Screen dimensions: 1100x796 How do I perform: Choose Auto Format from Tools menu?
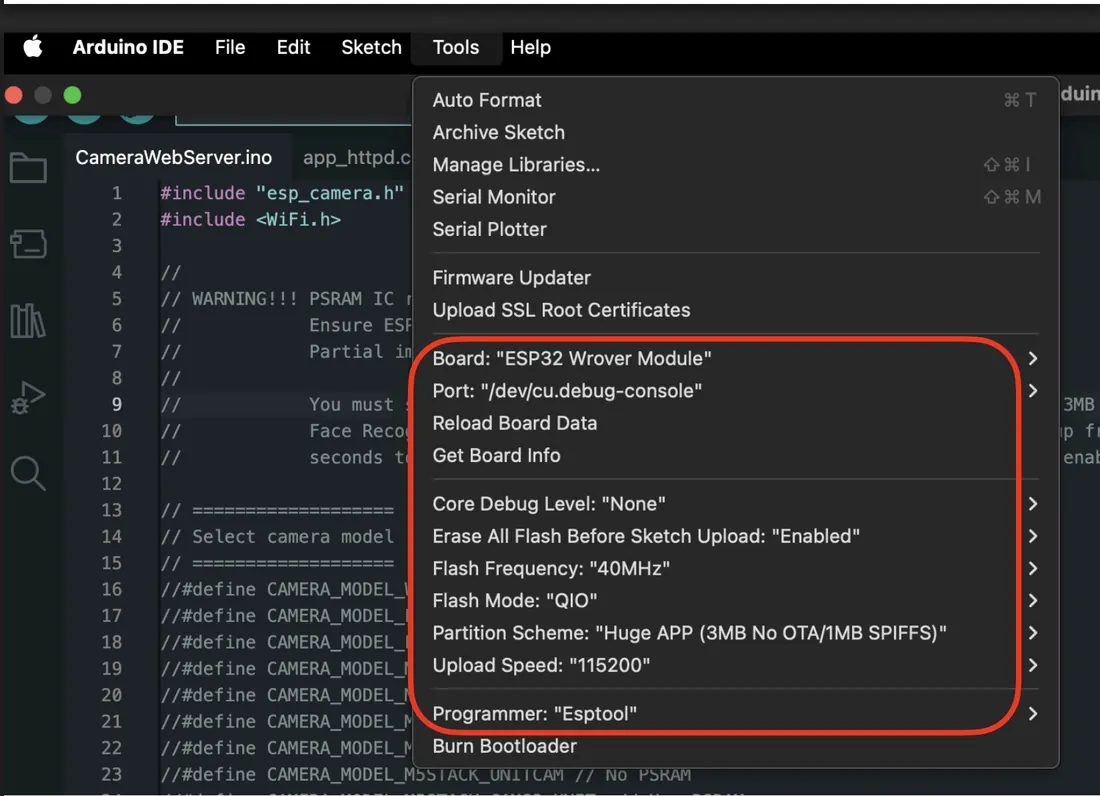tap(735, 100)
